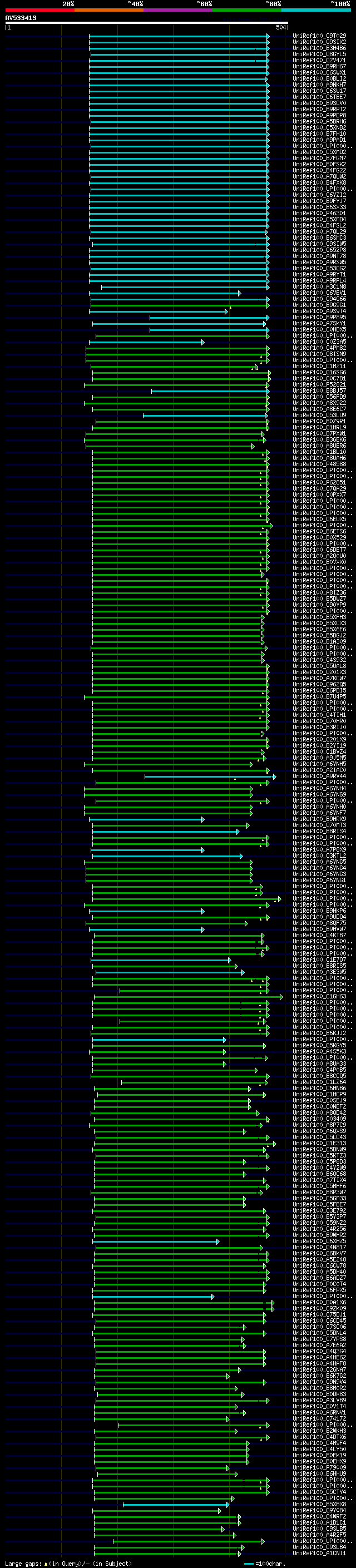Click the query end position 504
The width and height of the screenshot is (356, 1568).
(280, 27)
